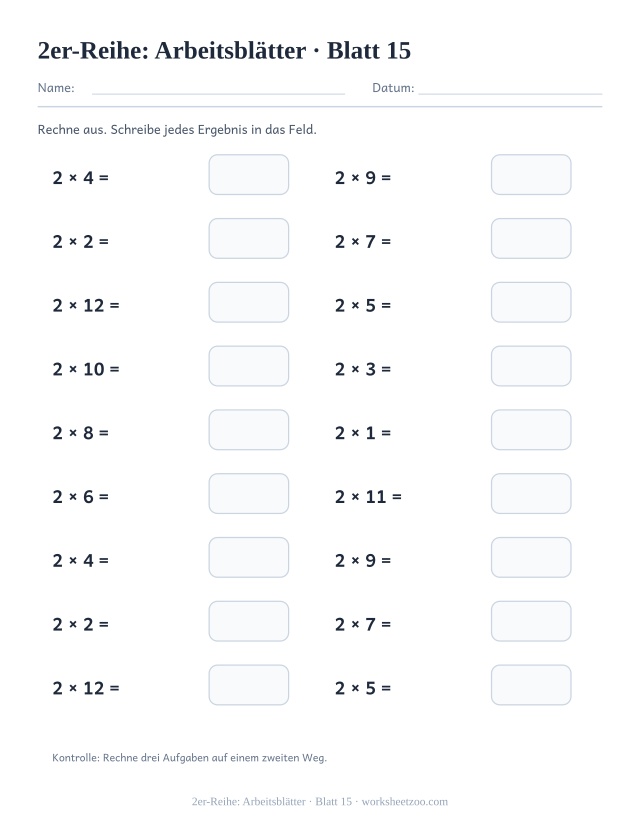Select the answer box for 2 × 1

[531, 430]
